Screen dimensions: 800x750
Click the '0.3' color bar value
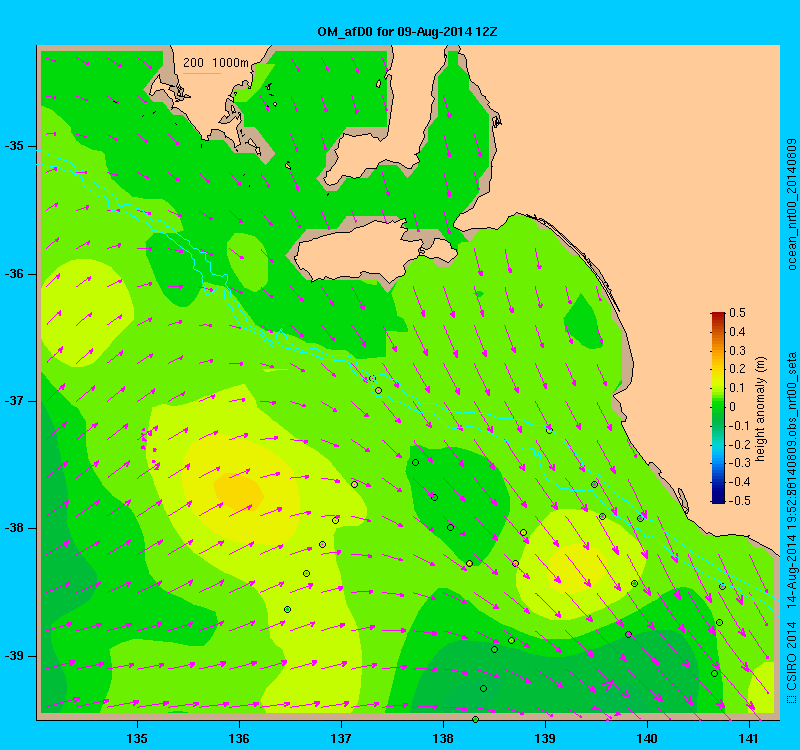tap(737, 351)
